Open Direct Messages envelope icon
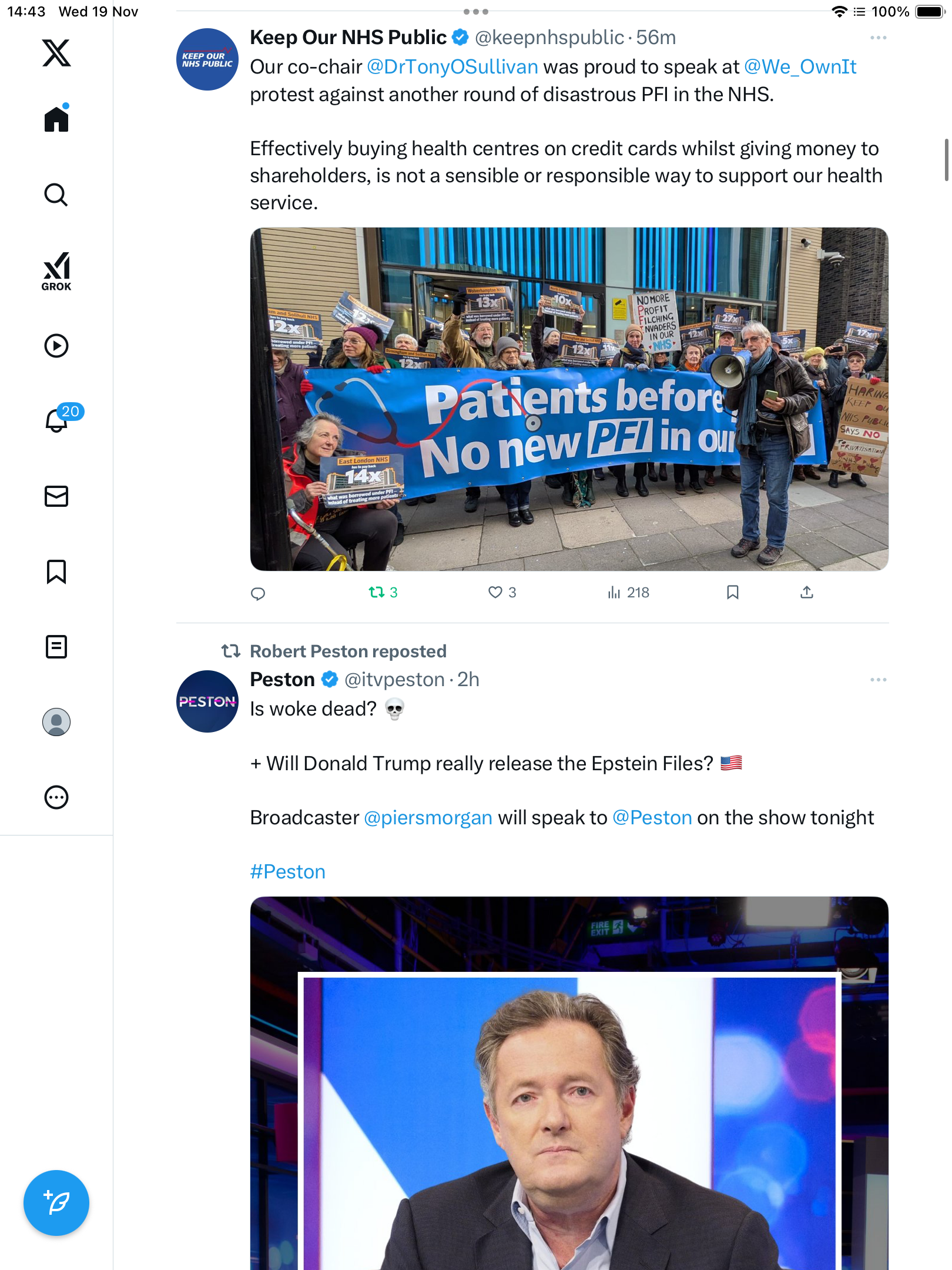 56,496
